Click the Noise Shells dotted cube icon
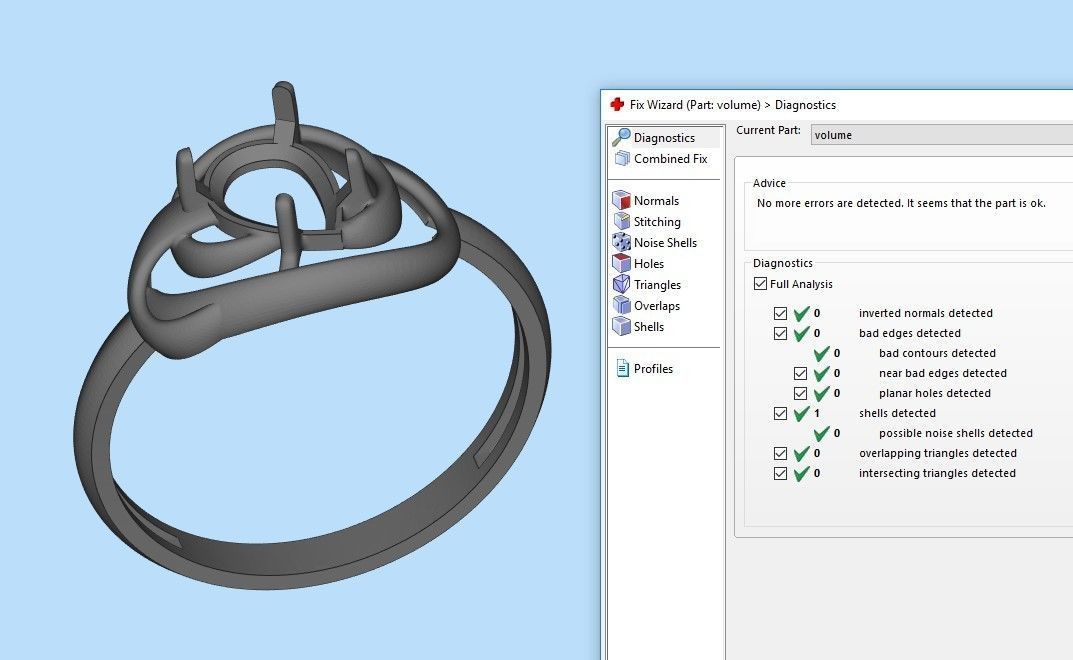The width and height of the screenshot is (1073, 660). [x=621, y=242]
